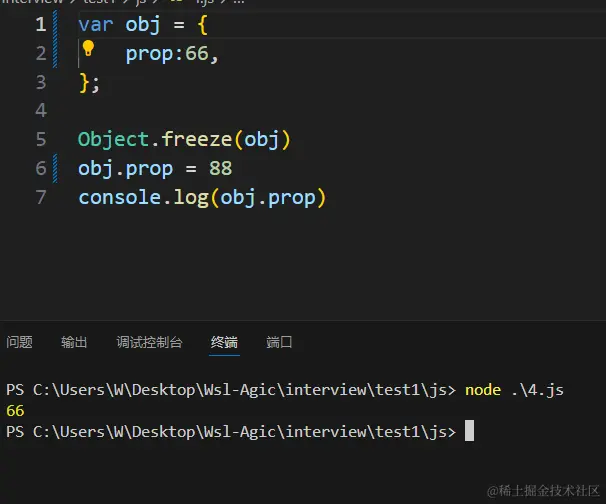Image resolution: width=606 pixels, height=504 pixels.
Task: Click 'freeze' method name on line 5
Action: click(x=196, y=139)
